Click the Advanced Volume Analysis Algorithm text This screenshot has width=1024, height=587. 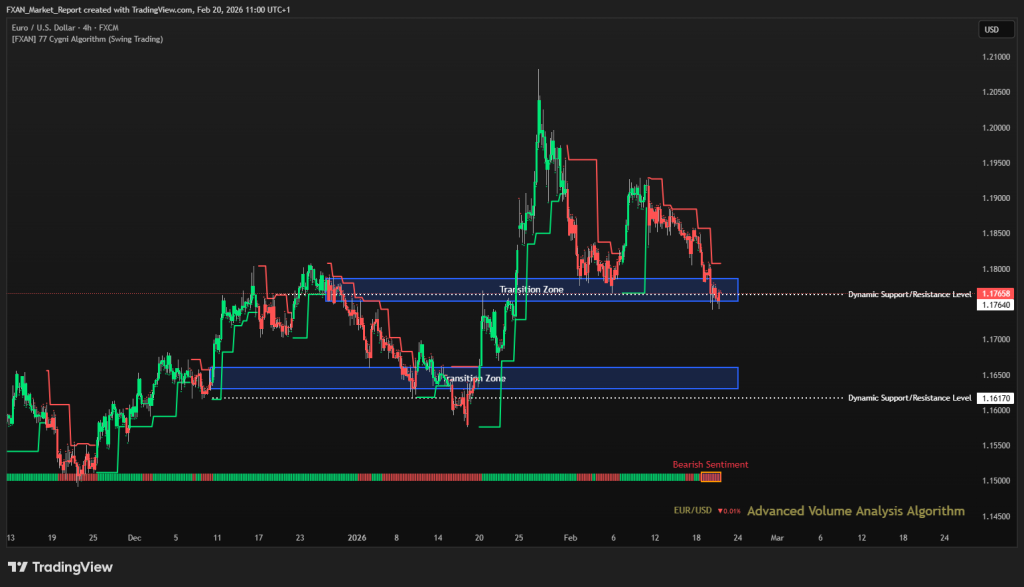click(855, 511)
